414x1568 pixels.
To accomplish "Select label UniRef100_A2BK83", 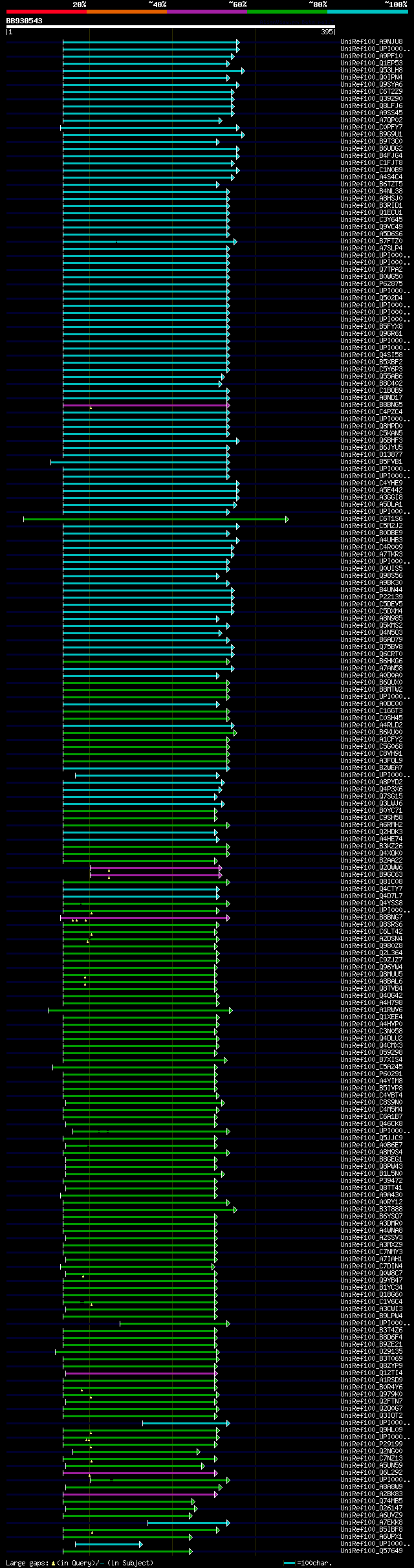I will [x=371, y=1494].
